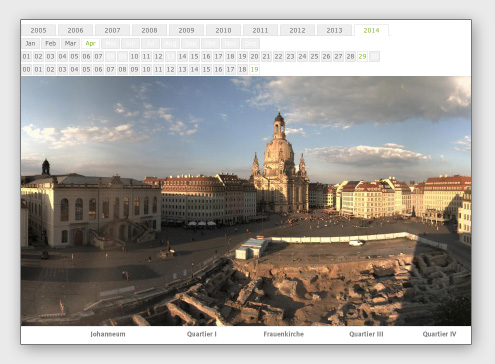
Task: Click the Frauenkirche label
Action: point(284,334)
